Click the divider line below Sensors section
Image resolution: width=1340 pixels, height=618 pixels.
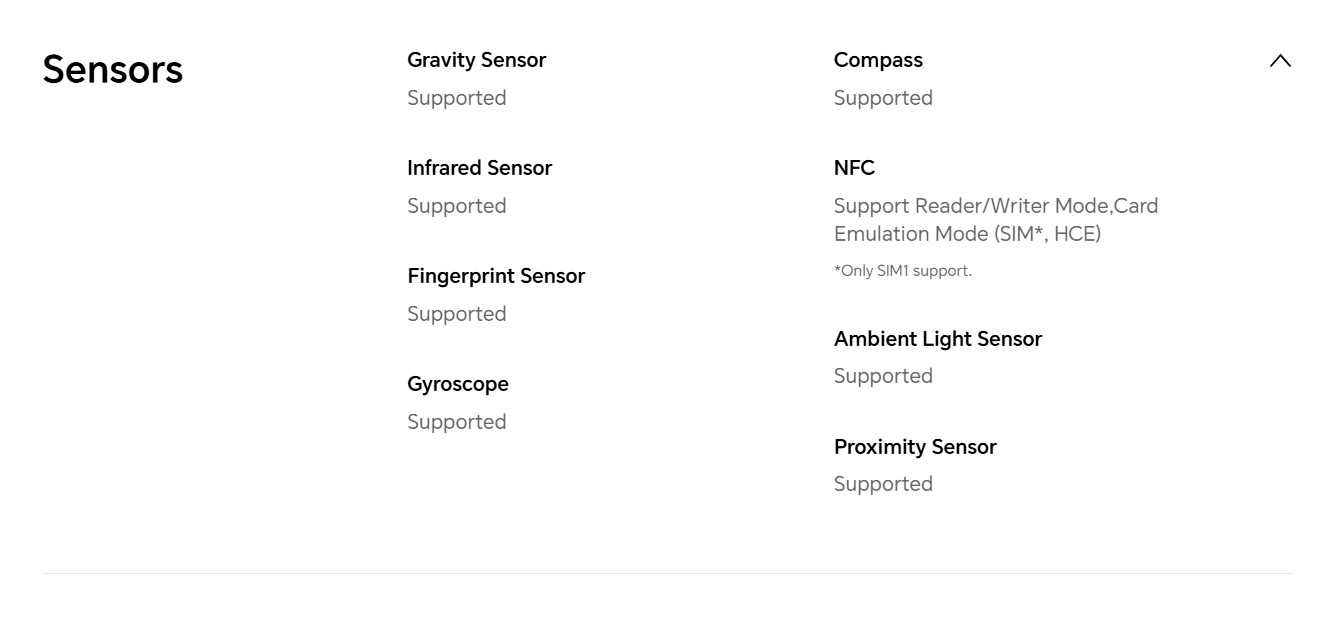(x=668, y=573)
